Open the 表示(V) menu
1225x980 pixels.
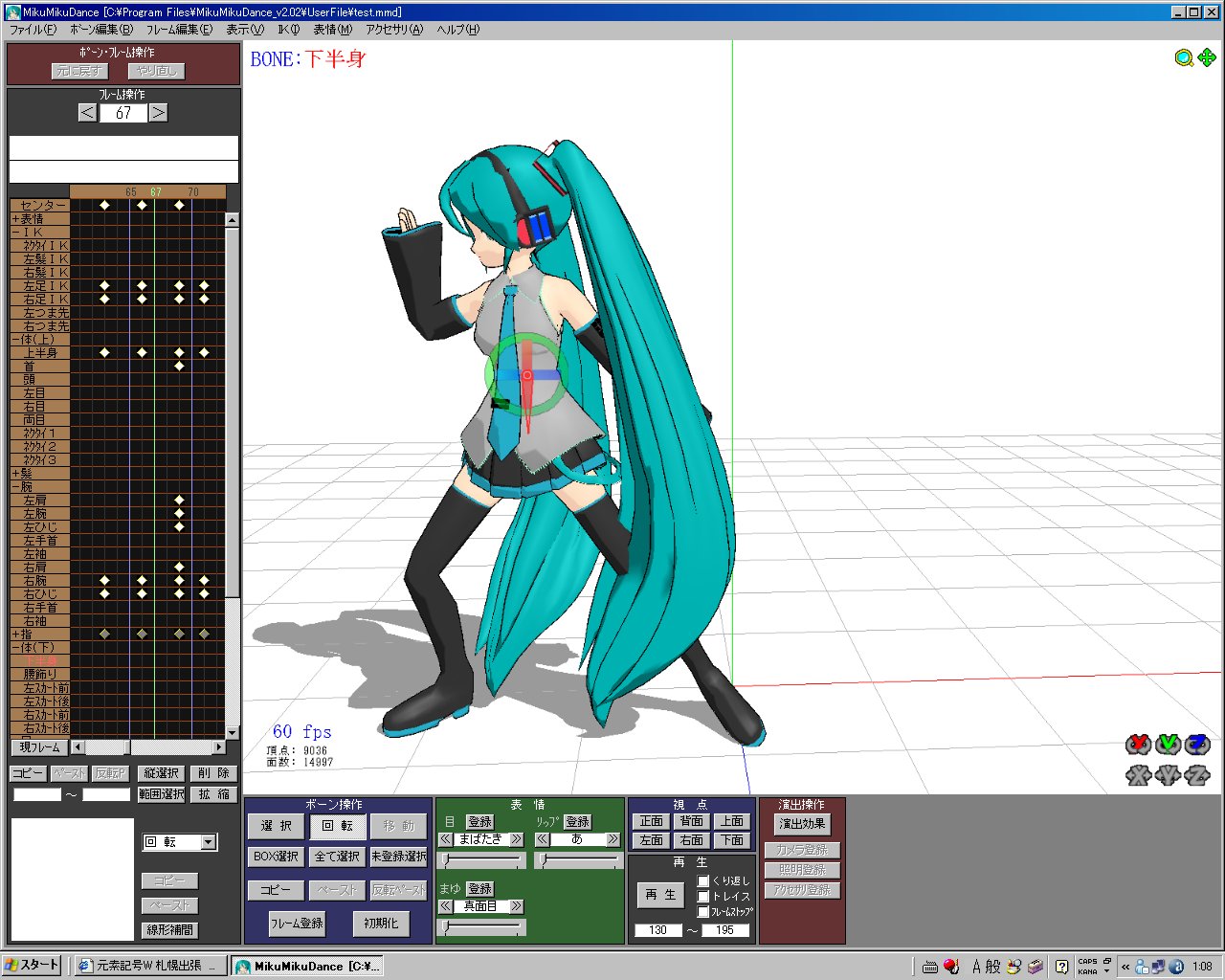245,30
